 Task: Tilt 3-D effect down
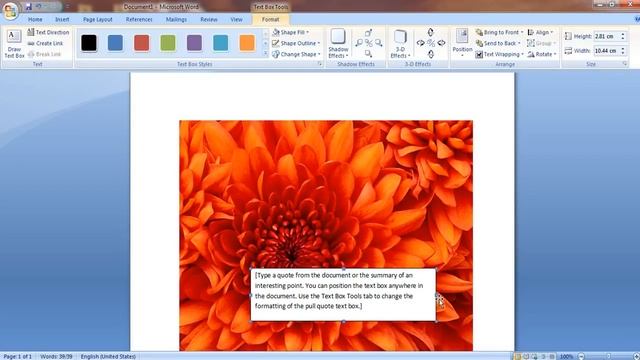click(431, 54)
